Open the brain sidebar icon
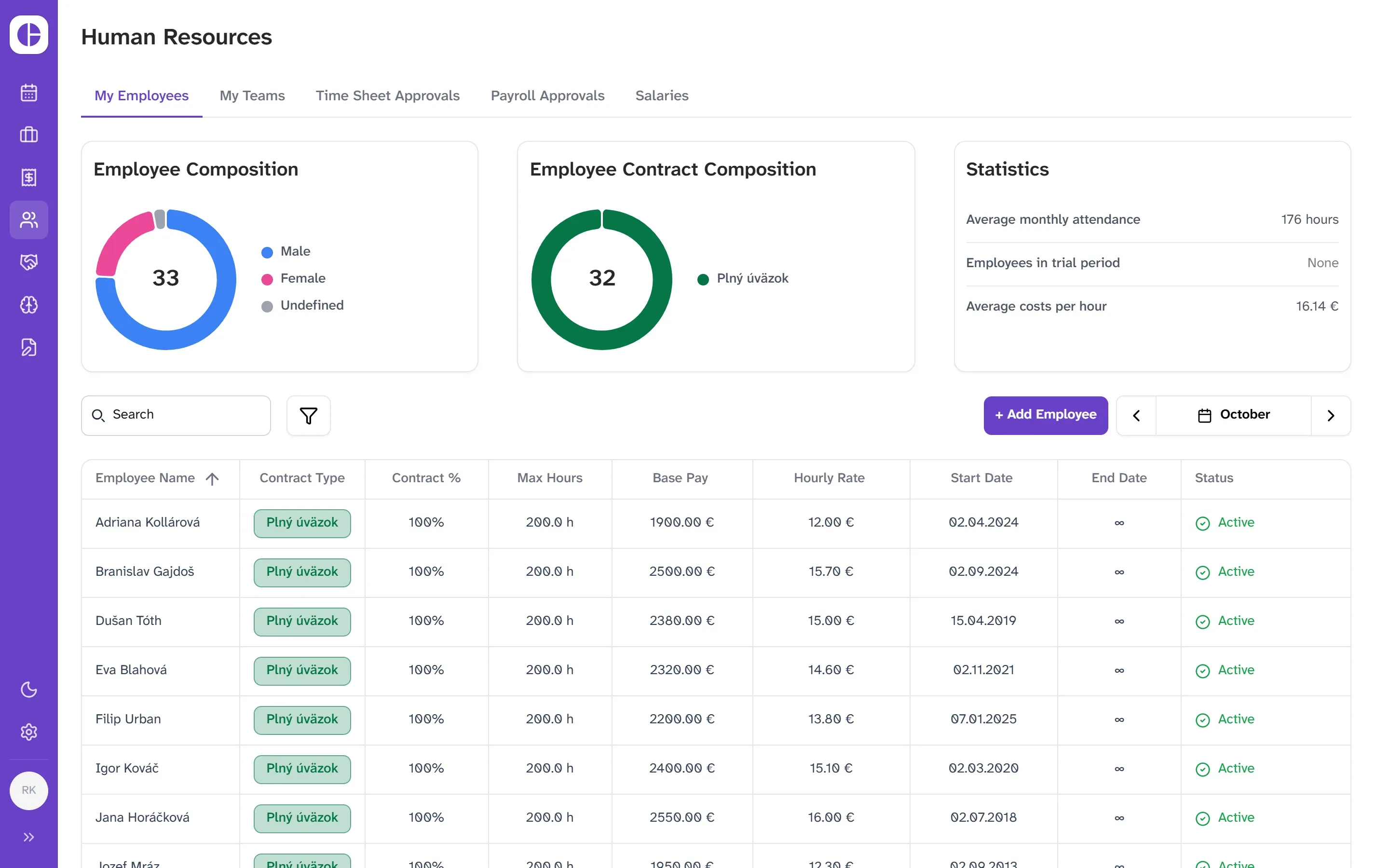The height and width of the screenshot is (868, 1389). [x=29, y=305]
